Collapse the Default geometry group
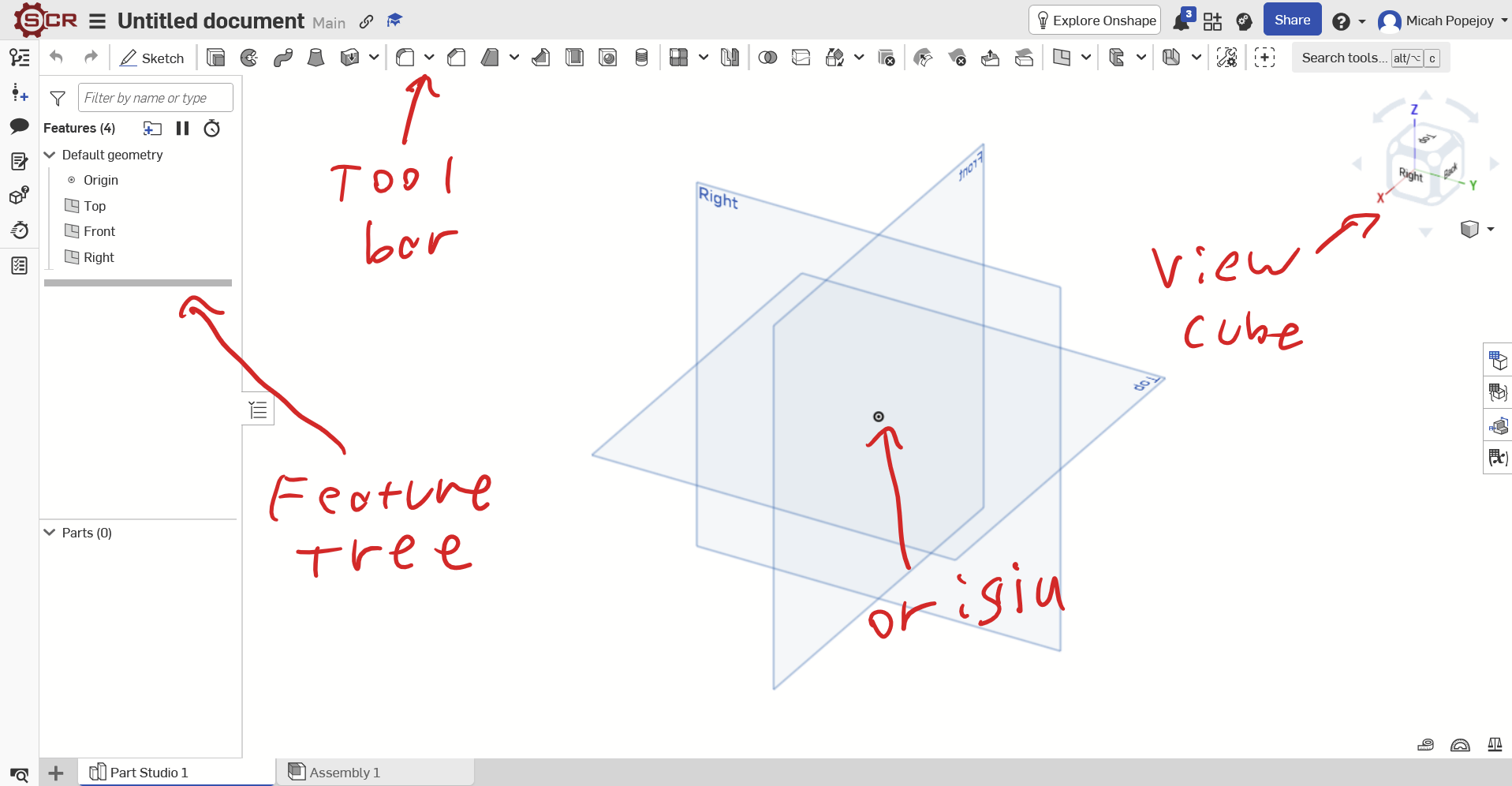 point(50,155)
